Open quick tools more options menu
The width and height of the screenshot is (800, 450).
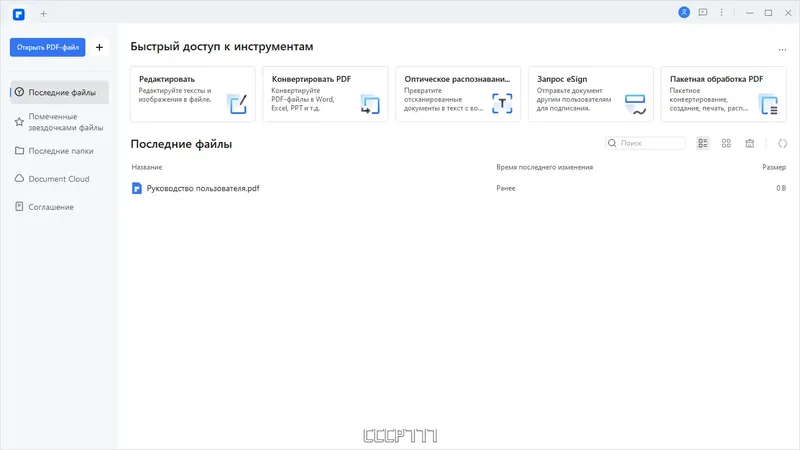(x=782, y=49)
